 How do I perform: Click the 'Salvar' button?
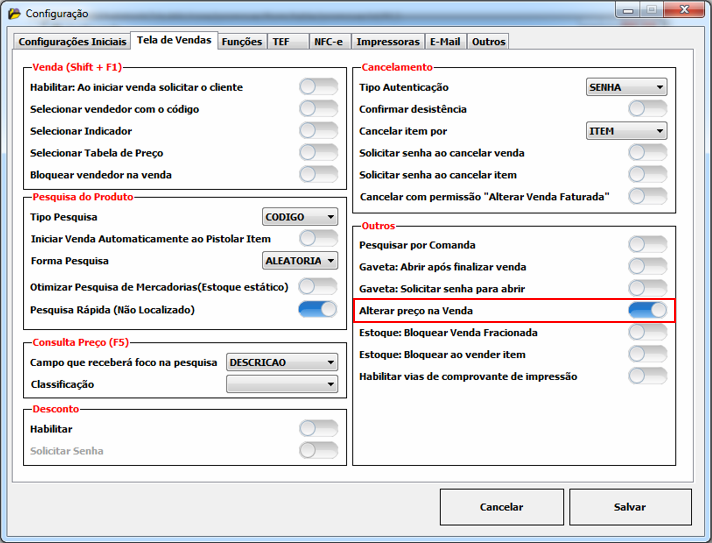pyautogui.click(x=630, y=507)
